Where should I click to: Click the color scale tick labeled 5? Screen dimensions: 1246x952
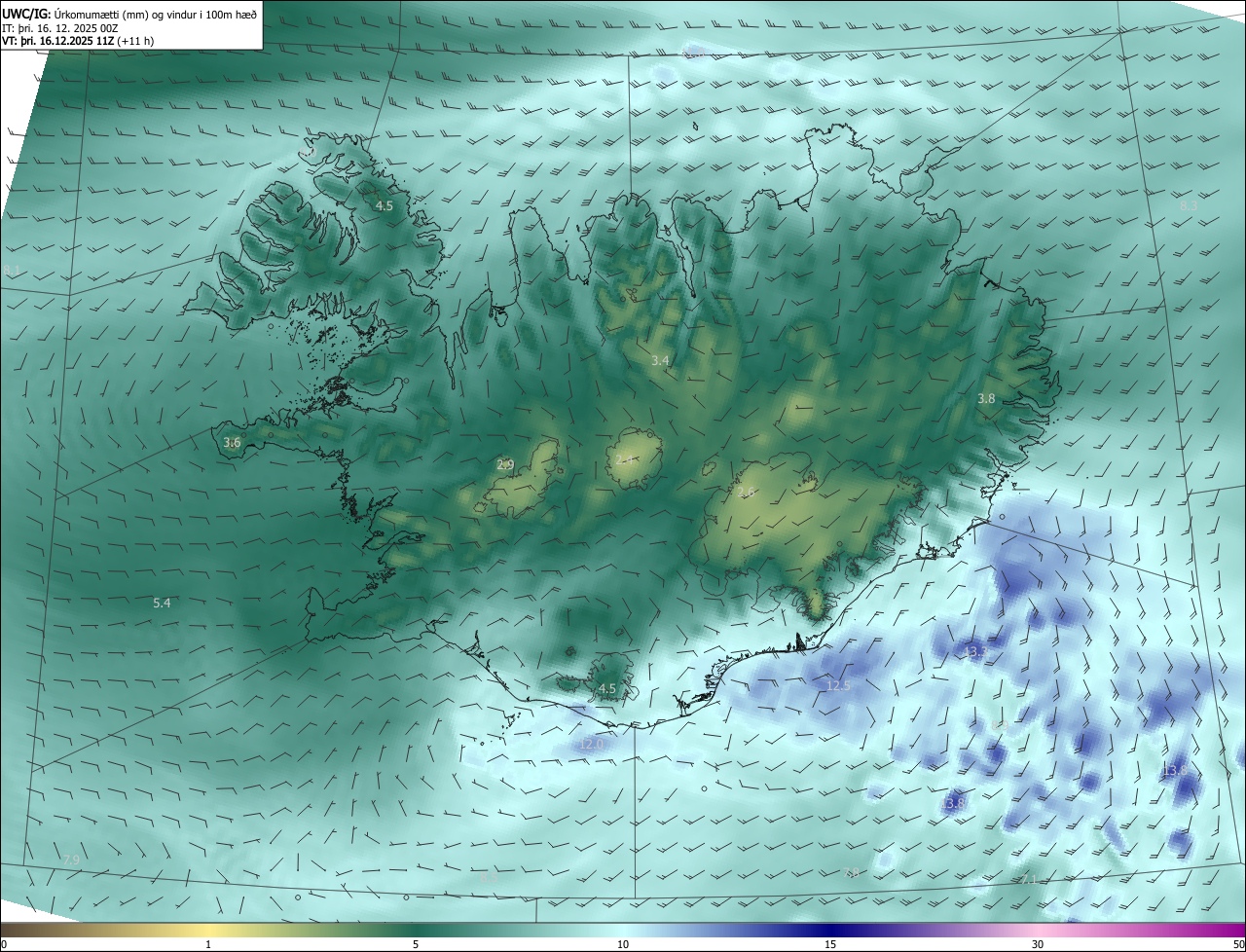point(416,944)
